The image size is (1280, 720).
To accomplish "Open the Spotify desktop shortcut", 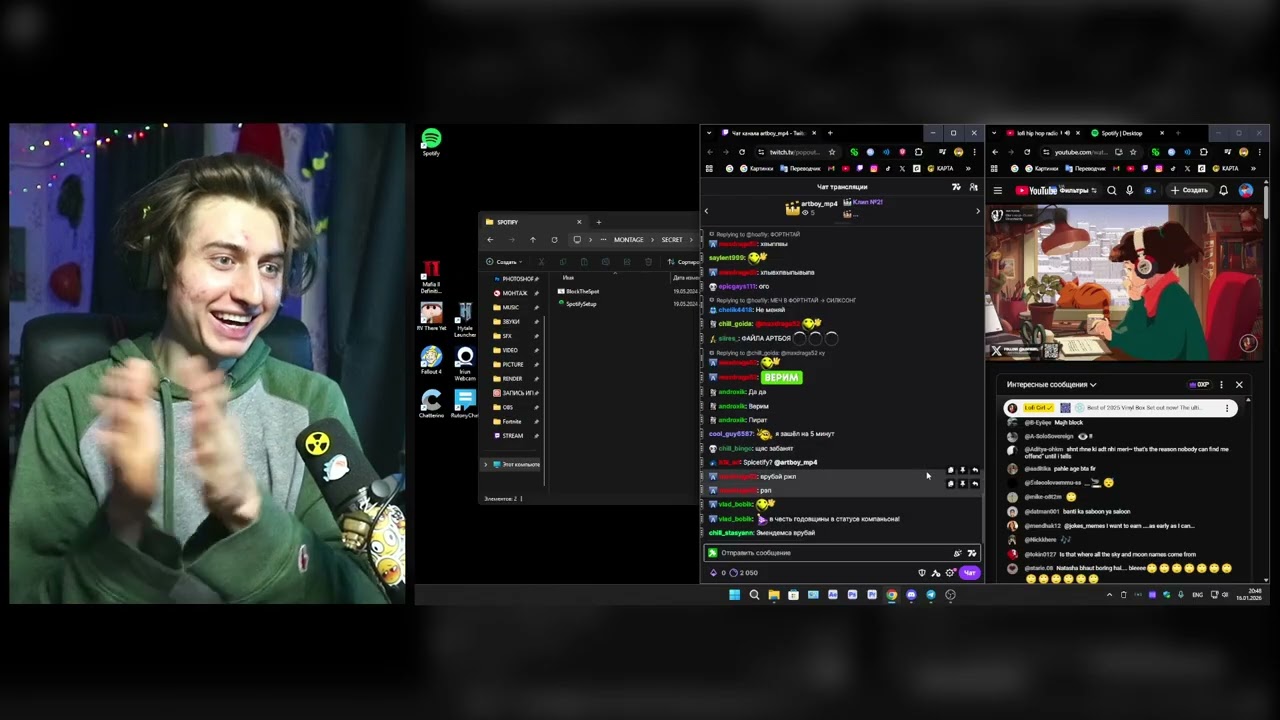I will click(x=431, y=142).
